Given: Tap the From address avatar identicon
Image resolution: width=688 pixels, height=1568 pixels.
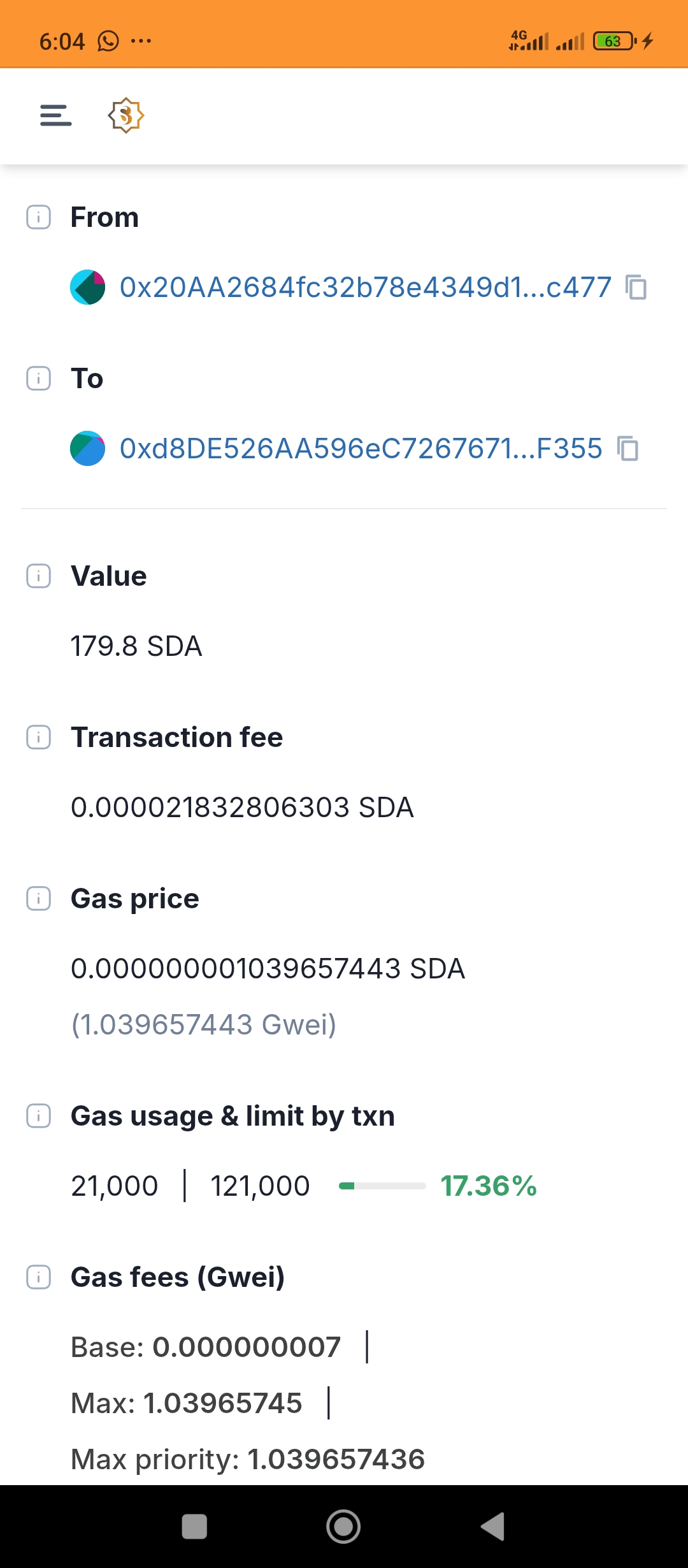Looking at the screenshot, I should click(87, 287).
